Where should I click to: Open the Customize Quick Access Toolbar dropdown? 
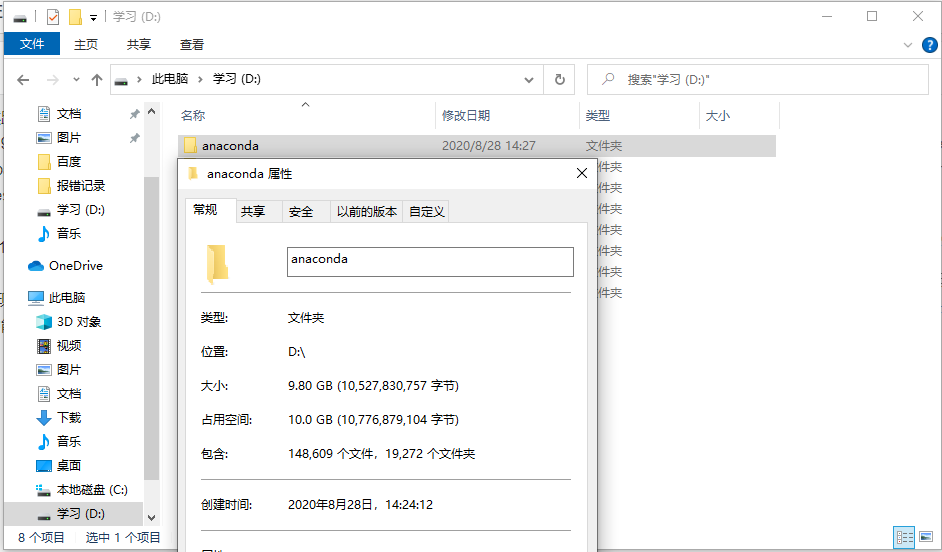(x=93, y=17)
